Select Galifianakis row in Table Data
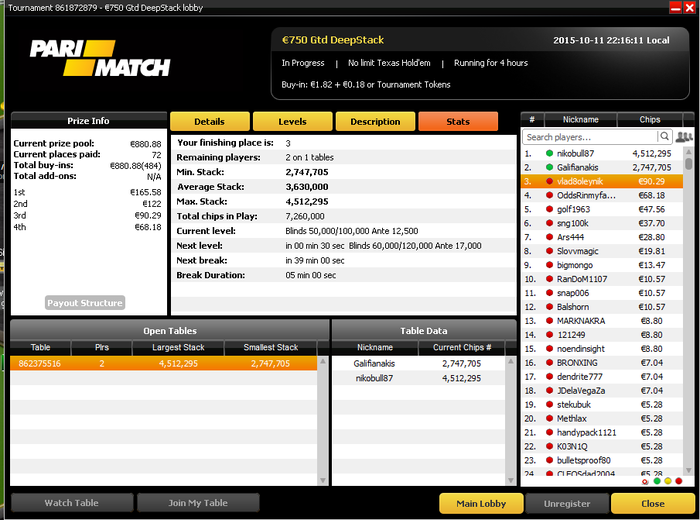The height and width of the screenshot is (520, 700). click(x=419, y=363)
